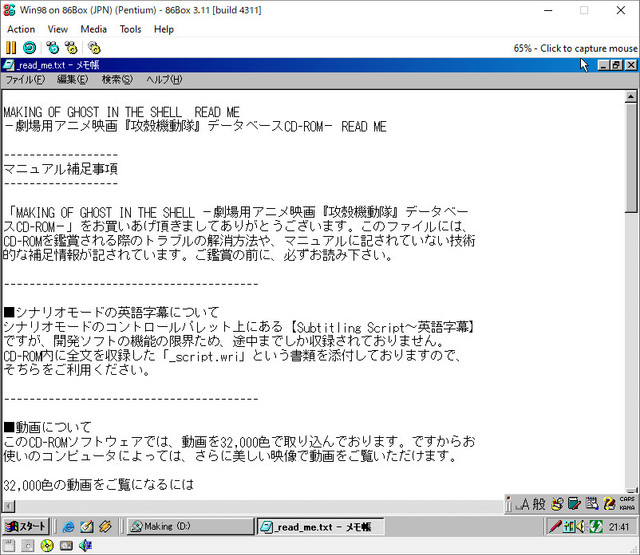Click the cyan hard reset icon
Screen dimensions: 640x555
(x=29, y=48)
